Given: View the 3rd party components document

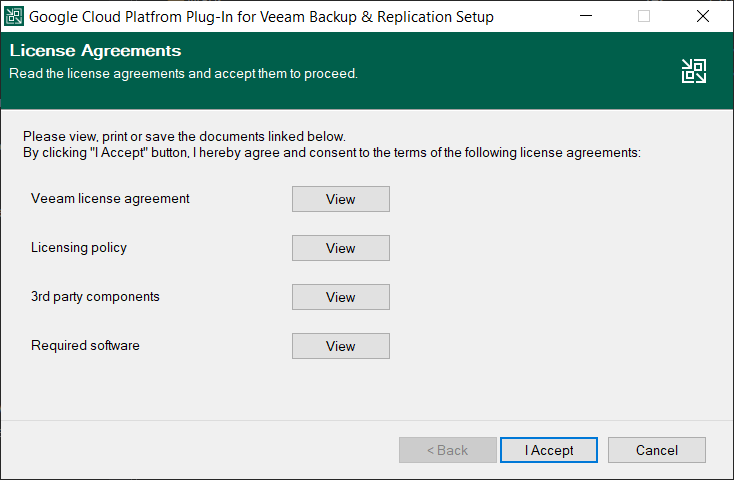Looking at the screenshot, I should tap(340, 297).
